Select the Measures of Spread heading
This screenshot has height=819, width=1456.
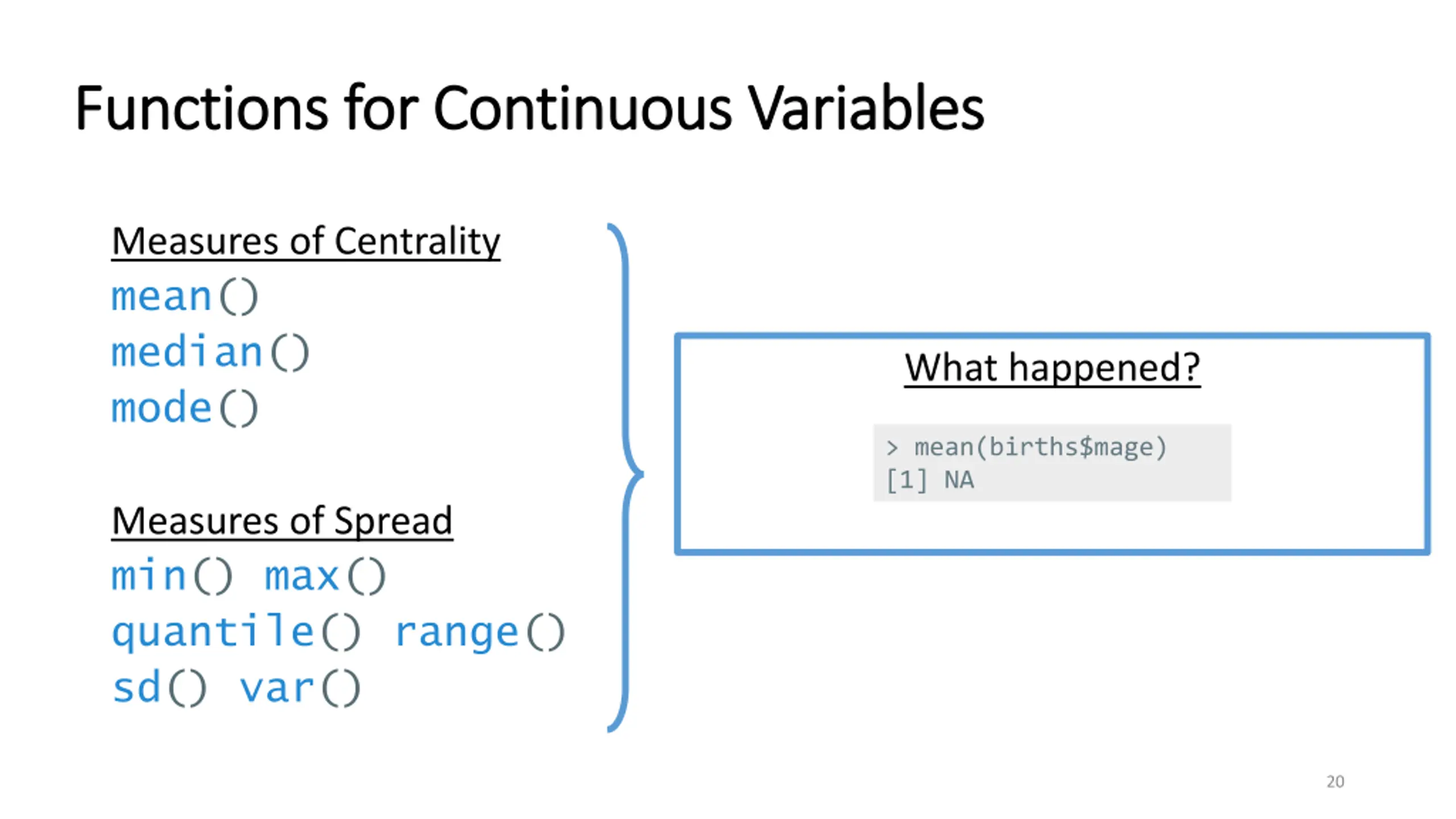(282, 521)
